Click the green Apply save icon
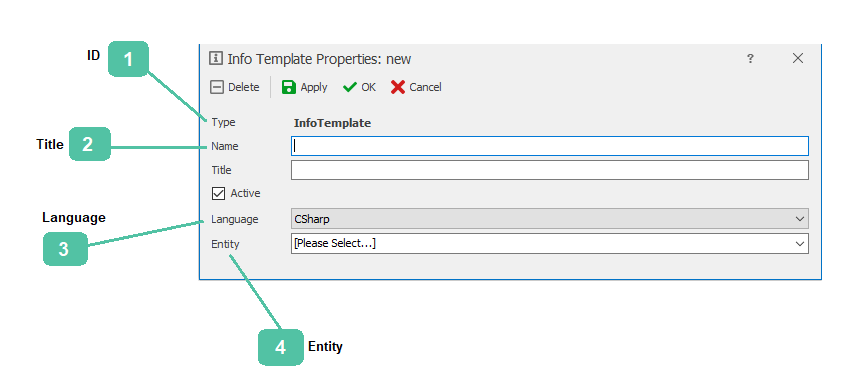Image resolution: width=857 pixels, height=385 pixels. point(289,87)
